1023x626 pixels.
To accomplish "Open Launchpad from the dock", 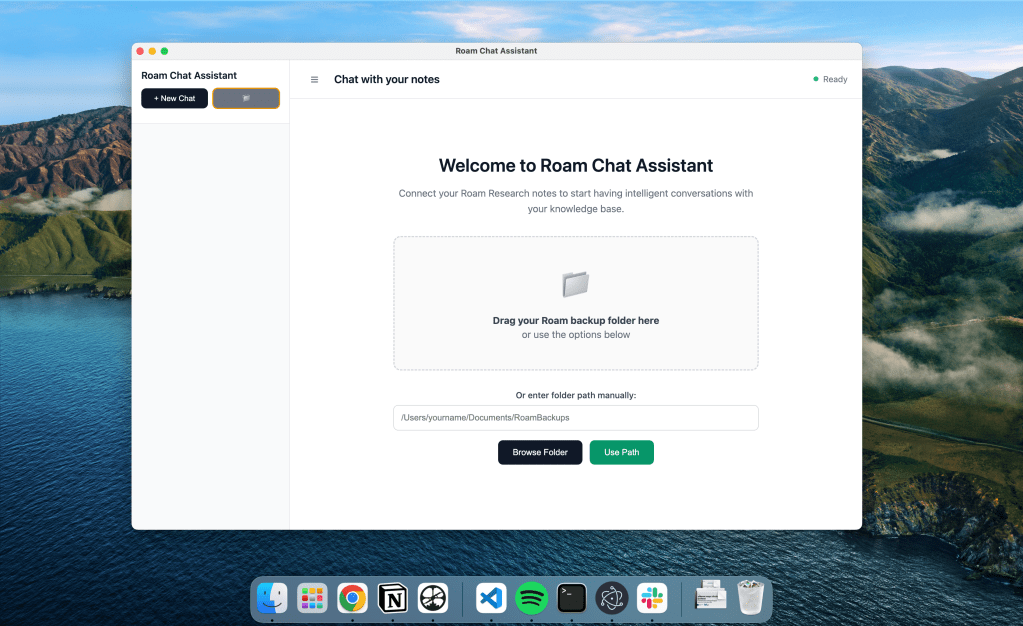I will pyautogui.click(x=312, y=598).
